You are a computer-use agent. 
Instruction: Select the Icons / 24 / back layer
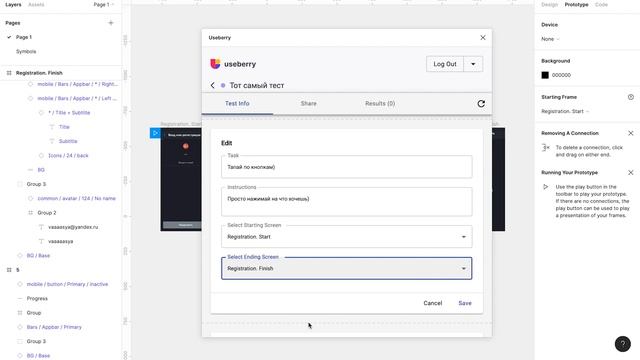(x=68, y=156)
